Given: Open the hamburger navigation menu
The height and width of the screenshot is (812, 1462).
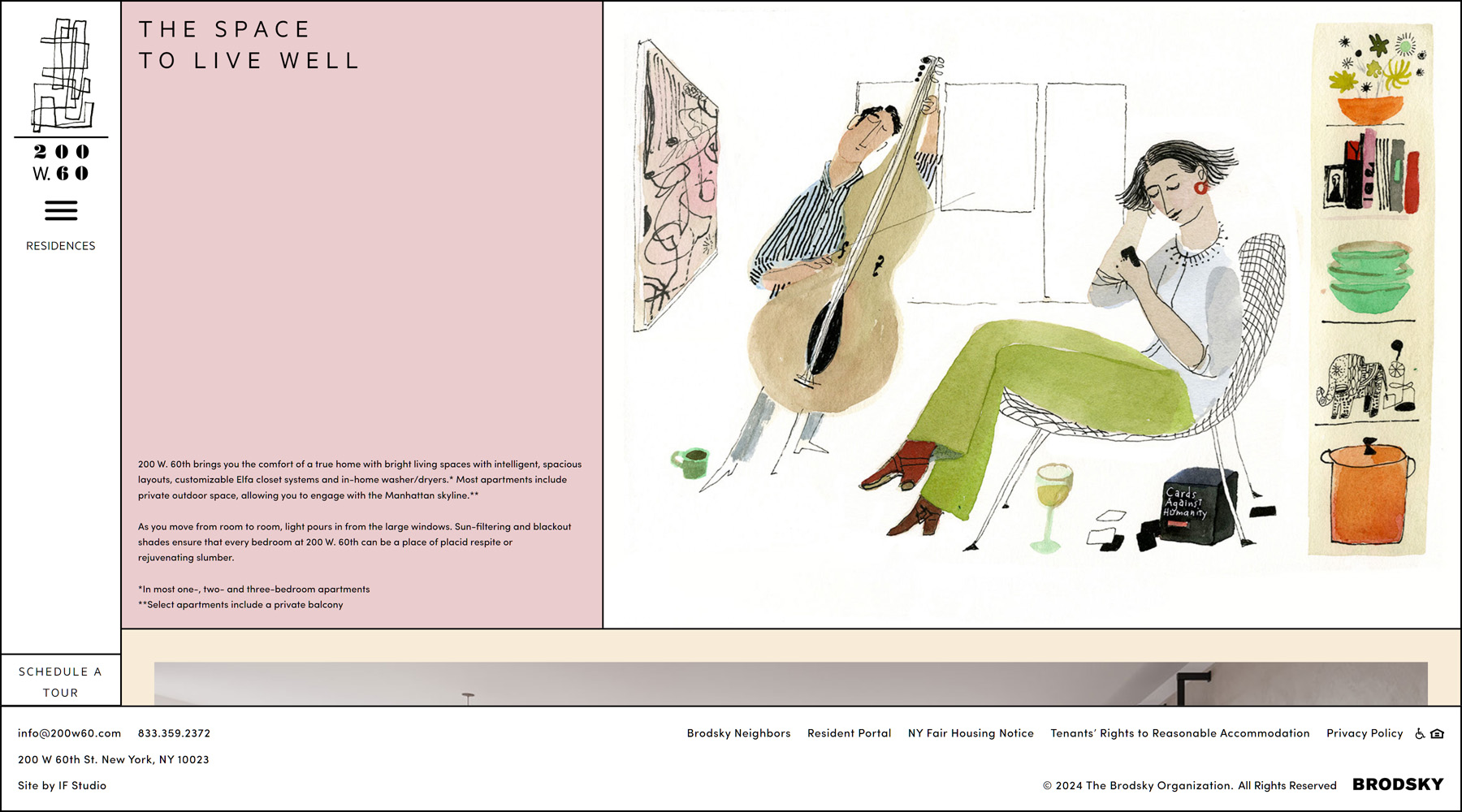Looking at the screenshot, I should 61,211.
